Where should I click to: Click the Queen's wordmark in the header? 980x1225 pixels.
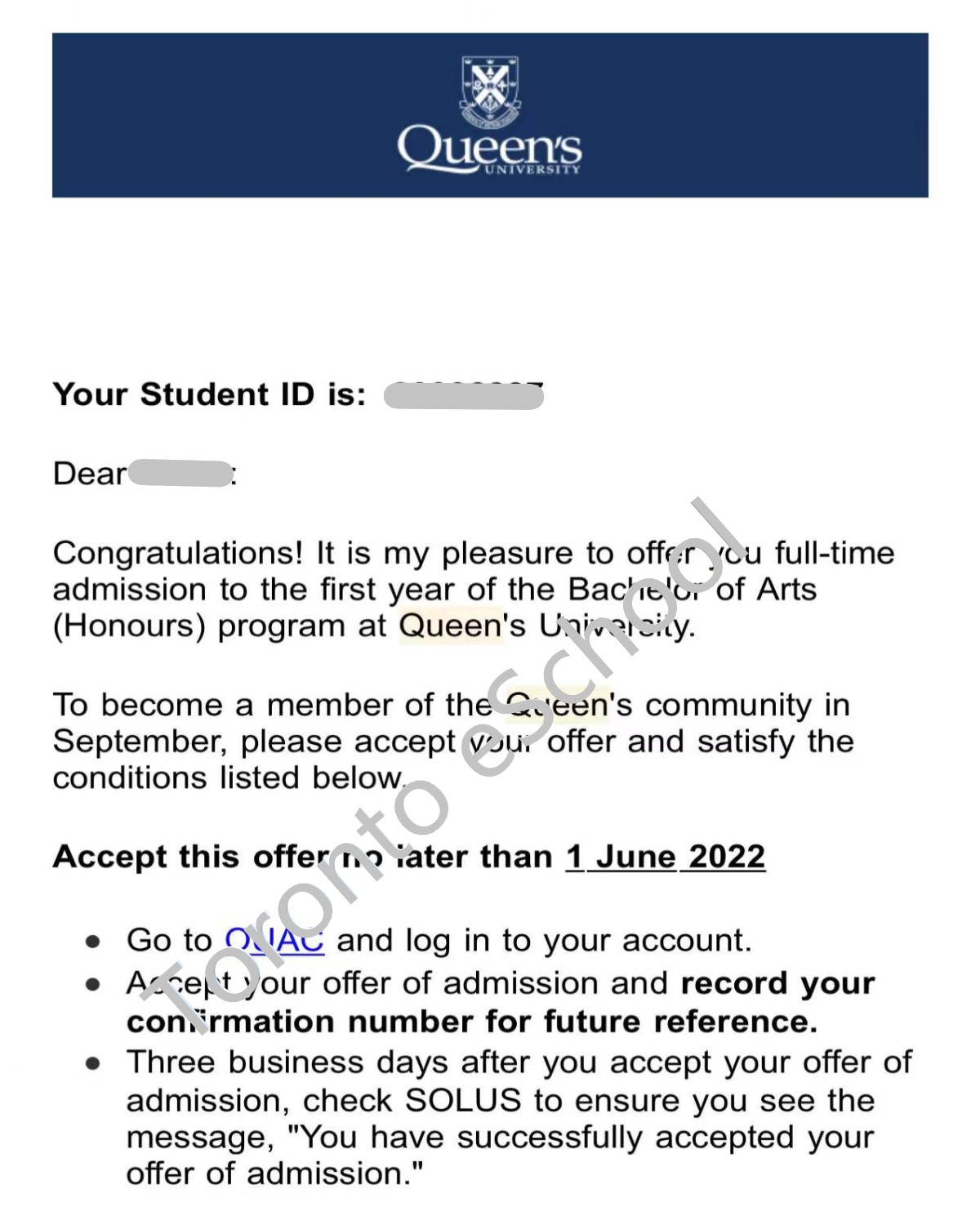489,148
